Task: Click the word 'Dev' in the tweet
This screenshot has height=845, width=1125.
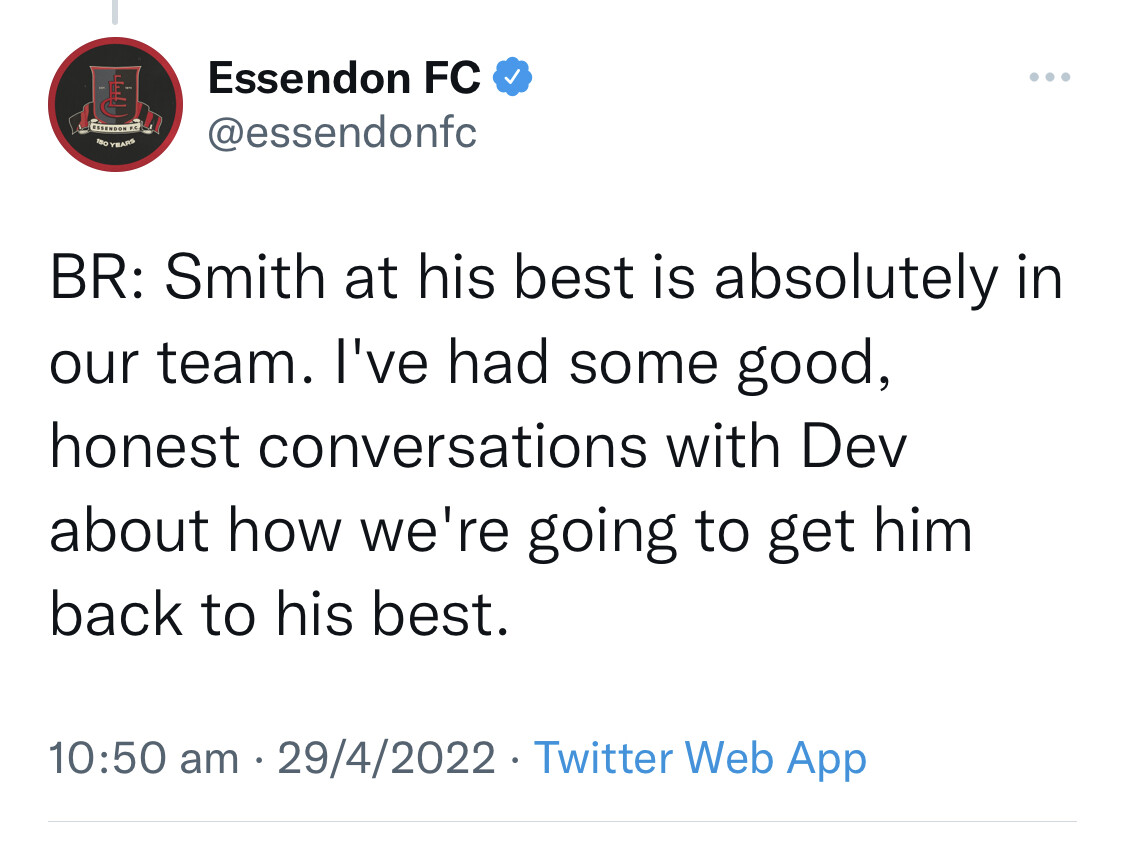Action: (854, 446)
